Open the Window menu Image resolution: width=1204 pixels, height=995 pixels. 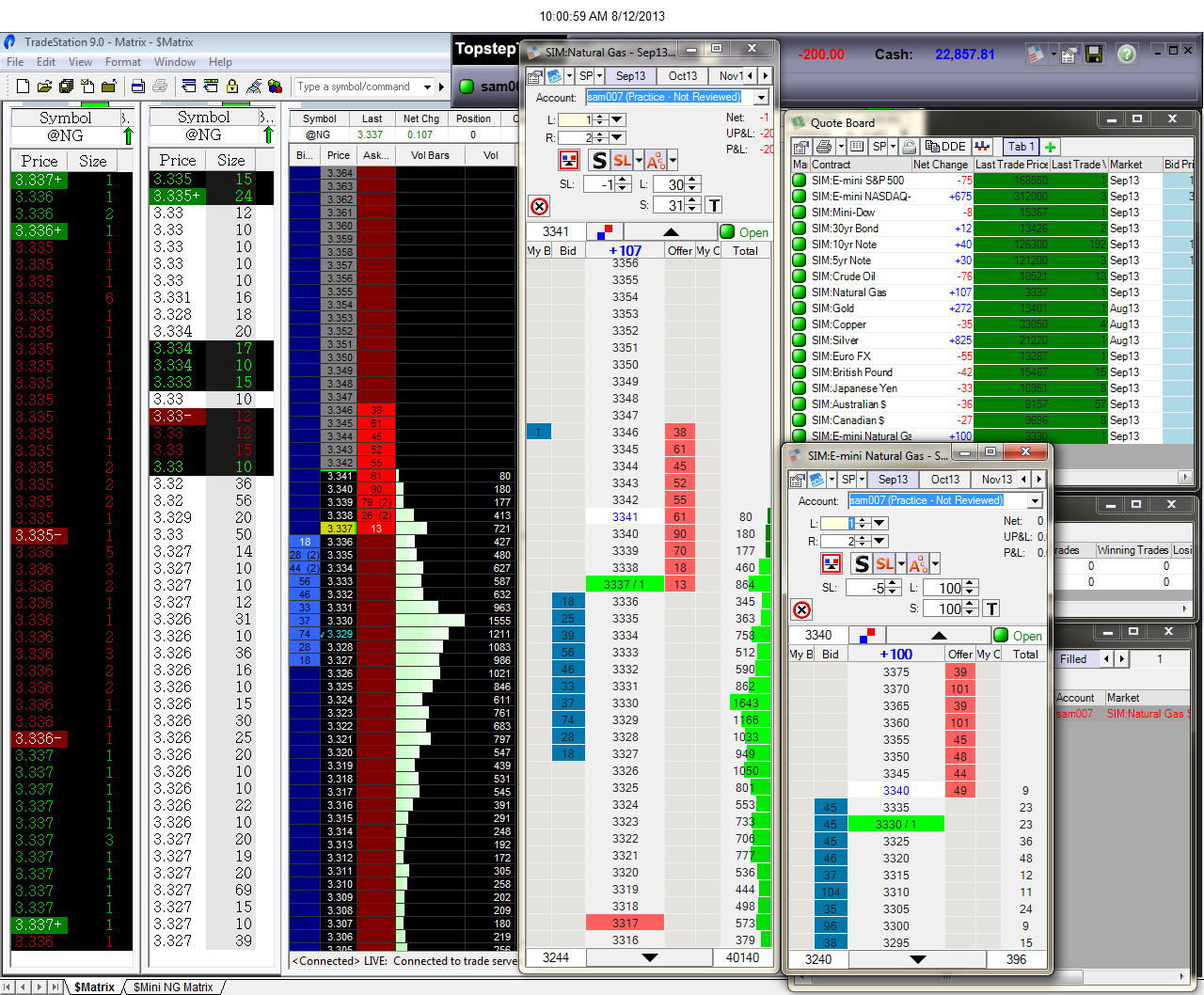point(175,62)
